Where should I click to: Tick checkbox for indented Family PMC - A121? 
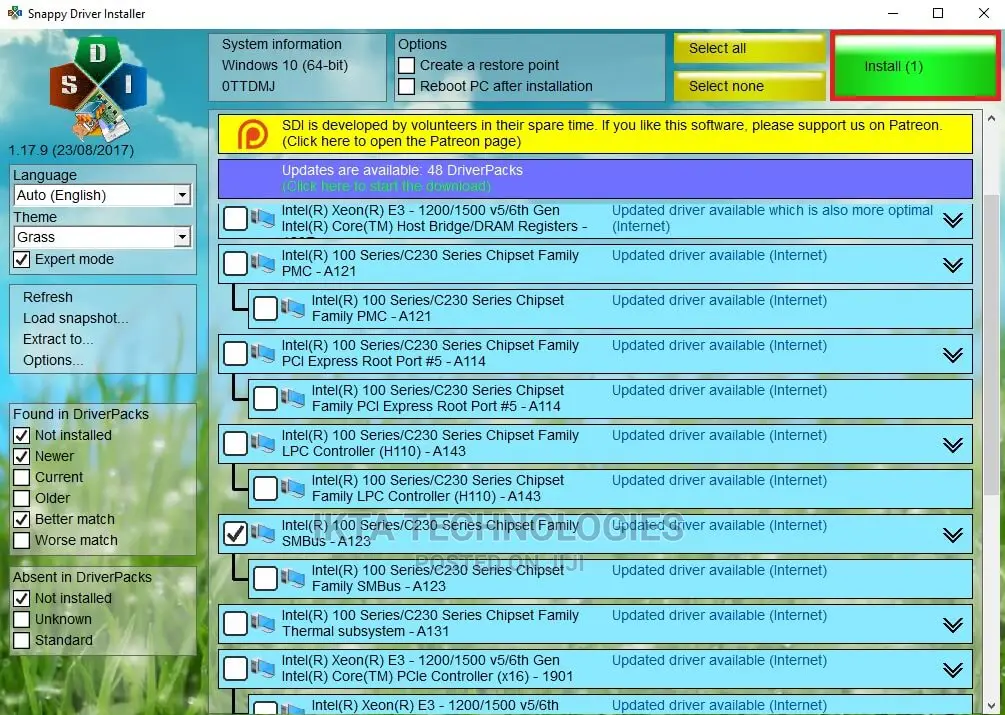(265, 308)
